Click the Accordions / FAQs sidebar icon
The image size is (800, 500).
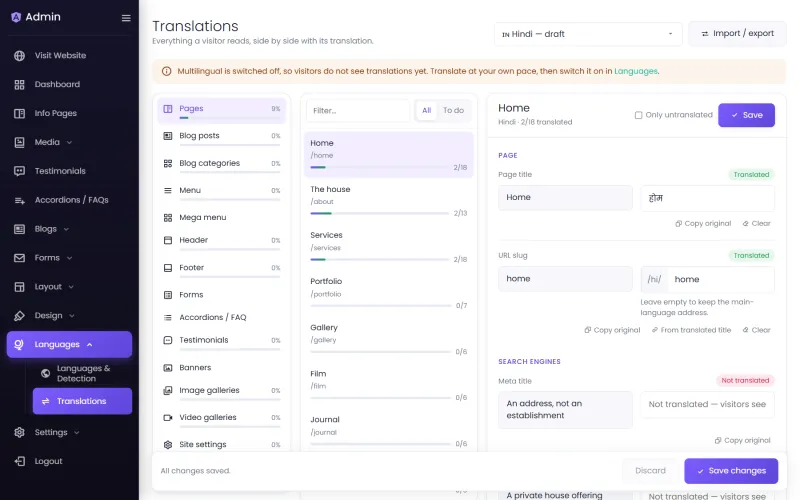[x=19, y=200]
